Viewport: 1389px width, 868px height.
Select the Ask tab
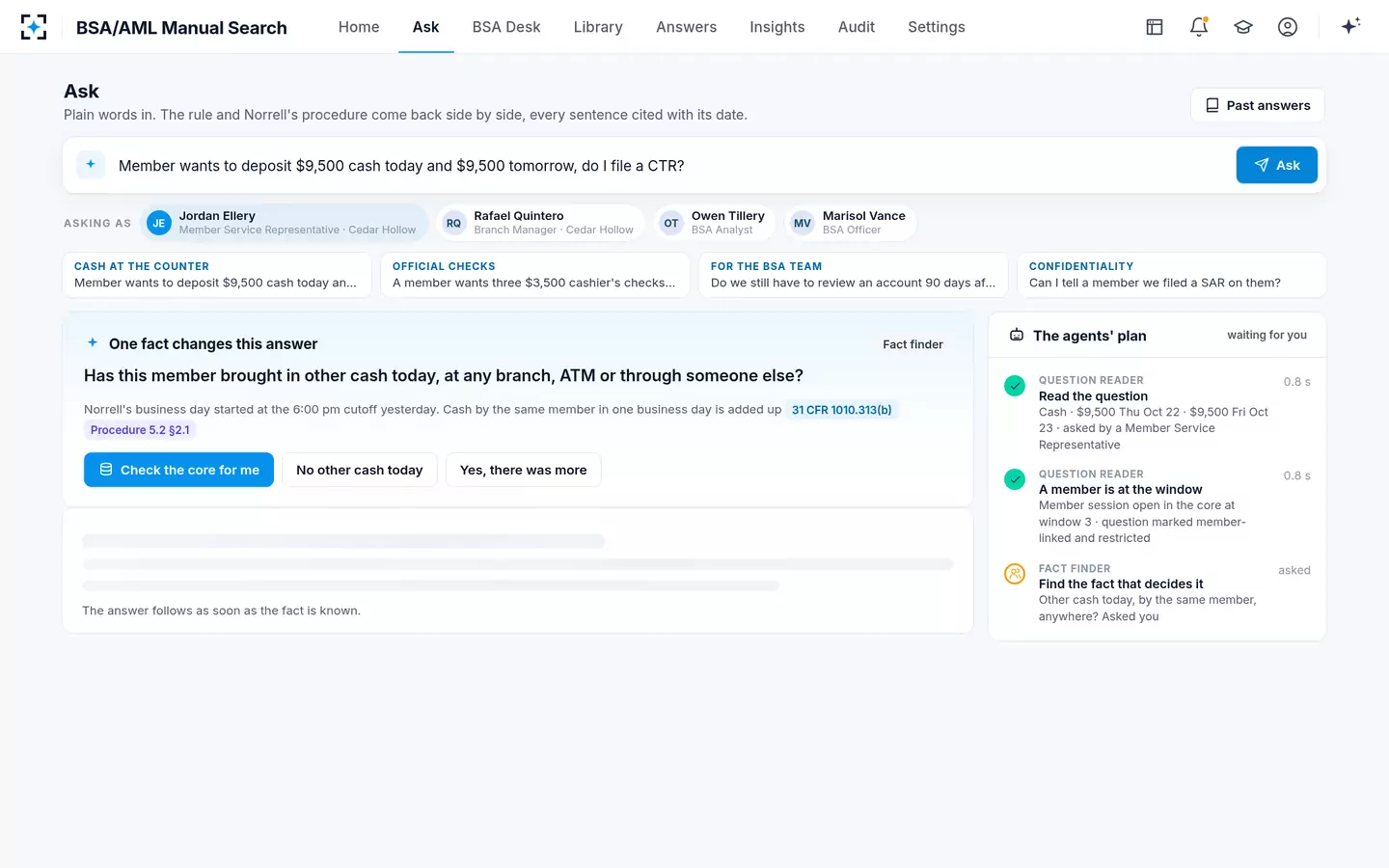point(426,27)
